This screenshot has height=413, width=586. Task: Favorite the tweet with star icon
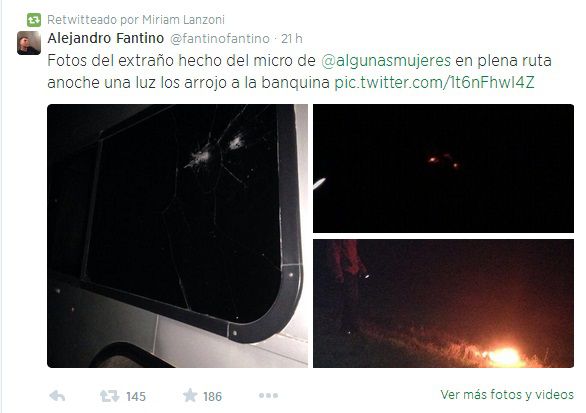(x=190, y=395)
